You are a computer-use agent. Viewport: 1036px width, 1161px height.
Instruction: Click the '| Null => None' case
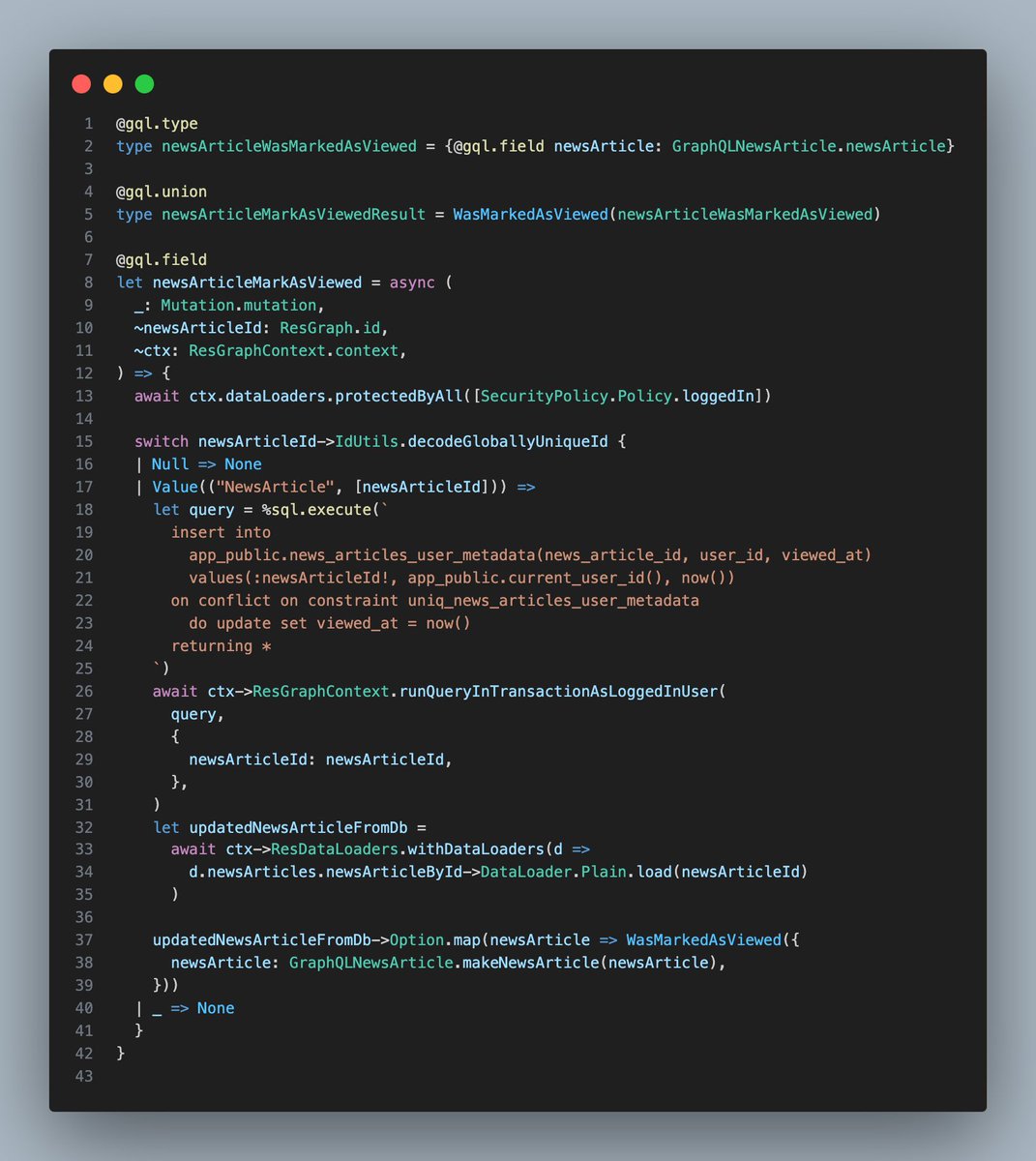(197, 464)
